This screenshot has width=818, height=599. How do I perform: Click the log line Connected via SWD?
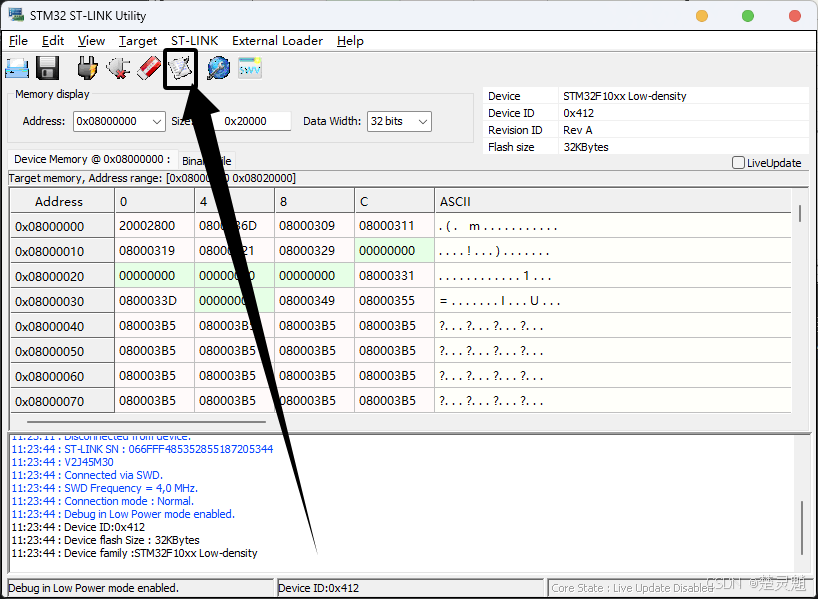[87, 475]
